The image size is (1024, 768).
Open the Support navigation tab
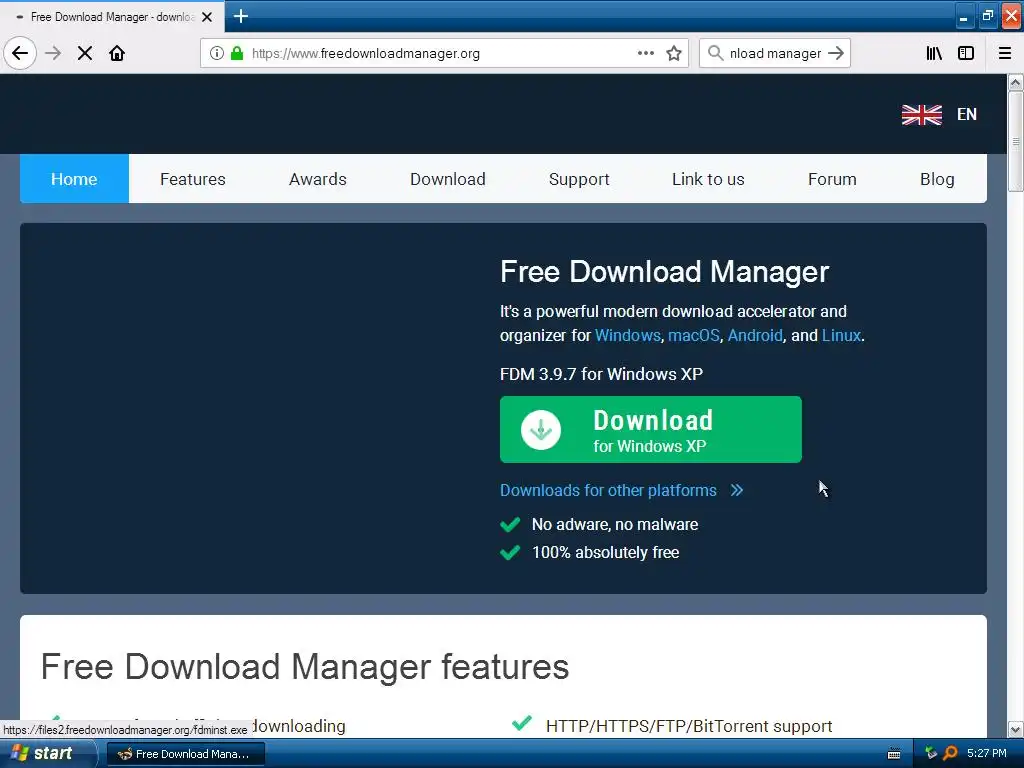tap(579, 179)
